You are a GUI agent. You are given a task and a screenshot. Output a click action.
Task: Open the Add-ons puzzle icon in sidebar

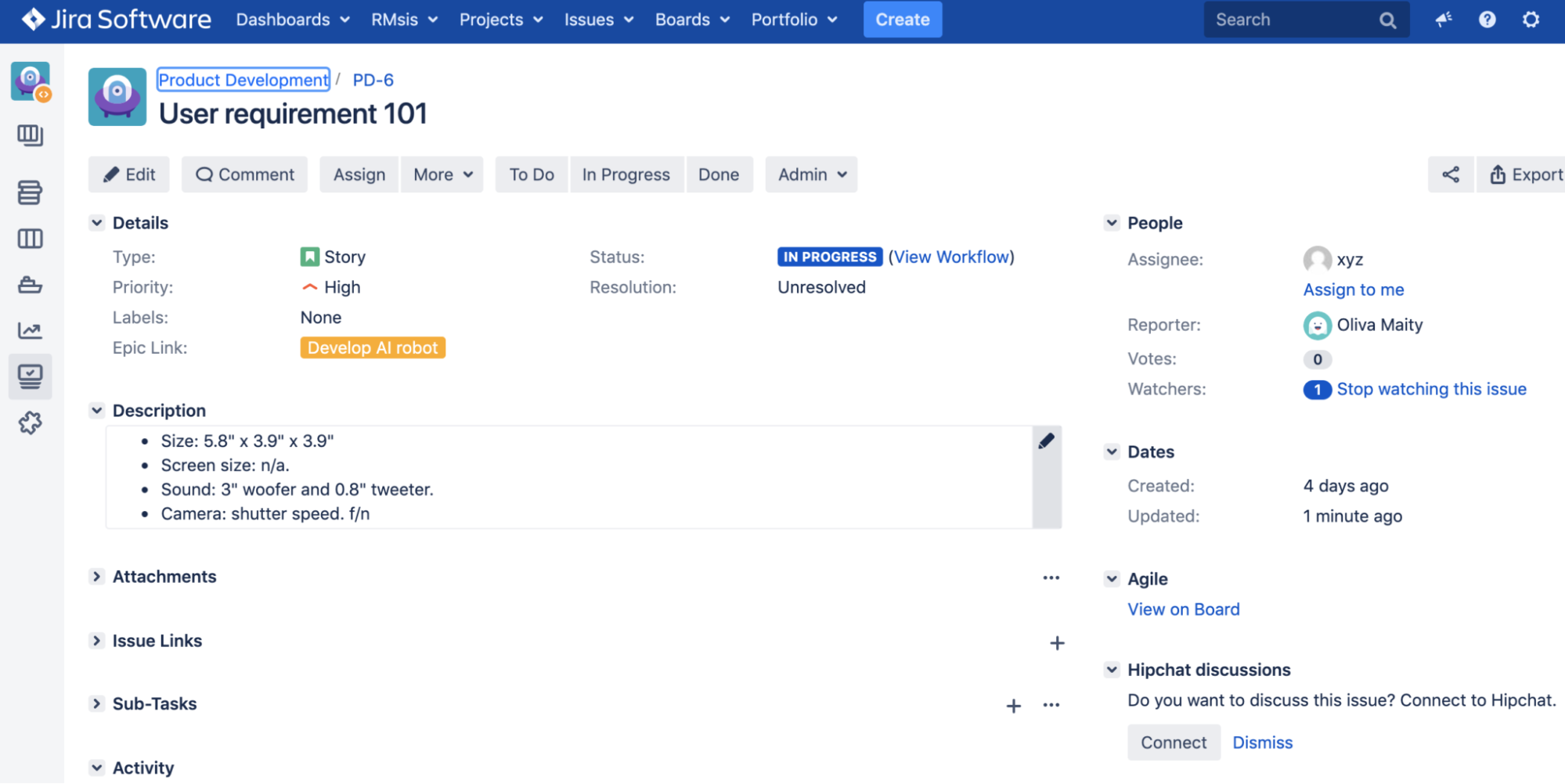tap(30, 423)
